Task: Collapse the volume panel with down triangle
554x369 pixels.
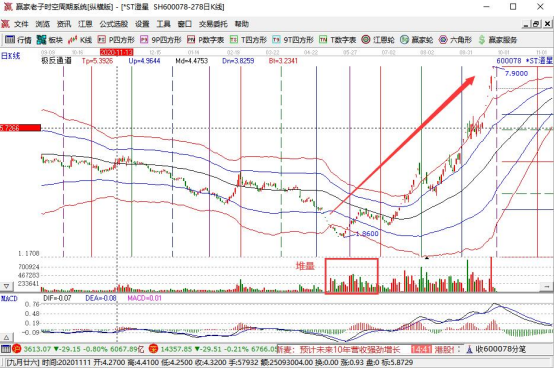Action: [6, 286]
